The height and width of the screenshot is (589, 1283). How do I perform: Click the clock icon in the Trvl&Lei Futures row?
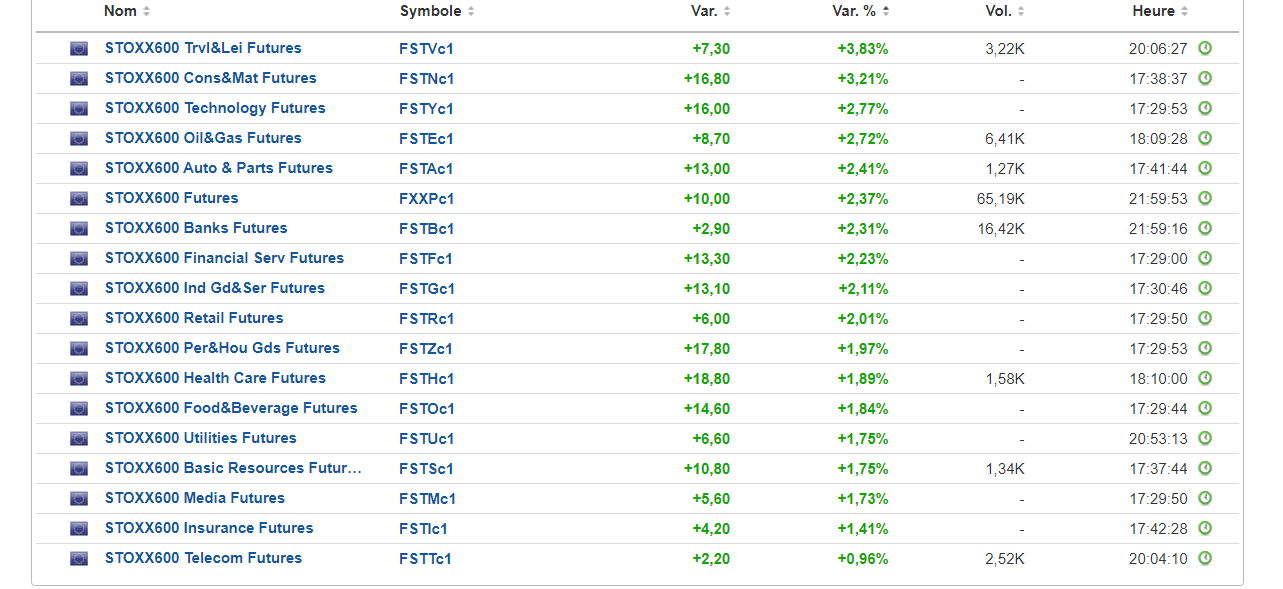(x=1205, y=48)
